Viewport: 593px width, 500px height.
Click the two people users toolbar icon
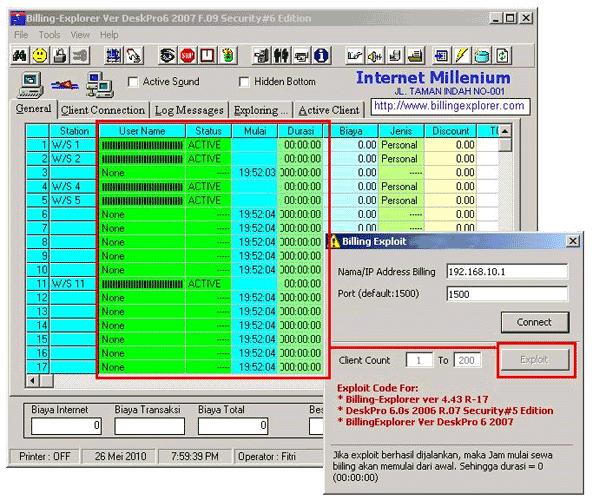[281, 56]
